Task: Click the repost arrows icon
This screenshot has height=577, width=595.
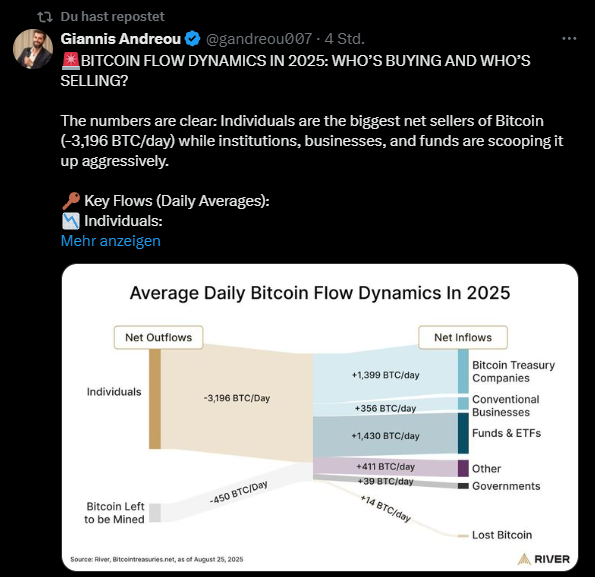Action: click(x=45, y=17)
